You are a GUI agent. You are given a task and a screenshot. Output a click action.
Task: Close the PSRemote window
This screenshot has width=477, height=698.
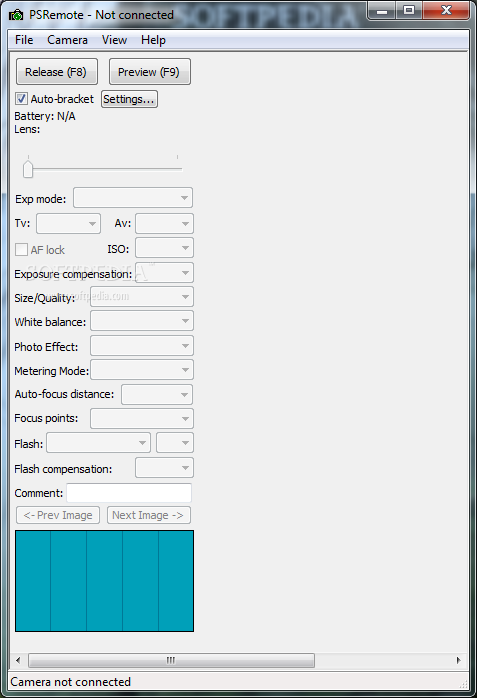click(446, 11)
